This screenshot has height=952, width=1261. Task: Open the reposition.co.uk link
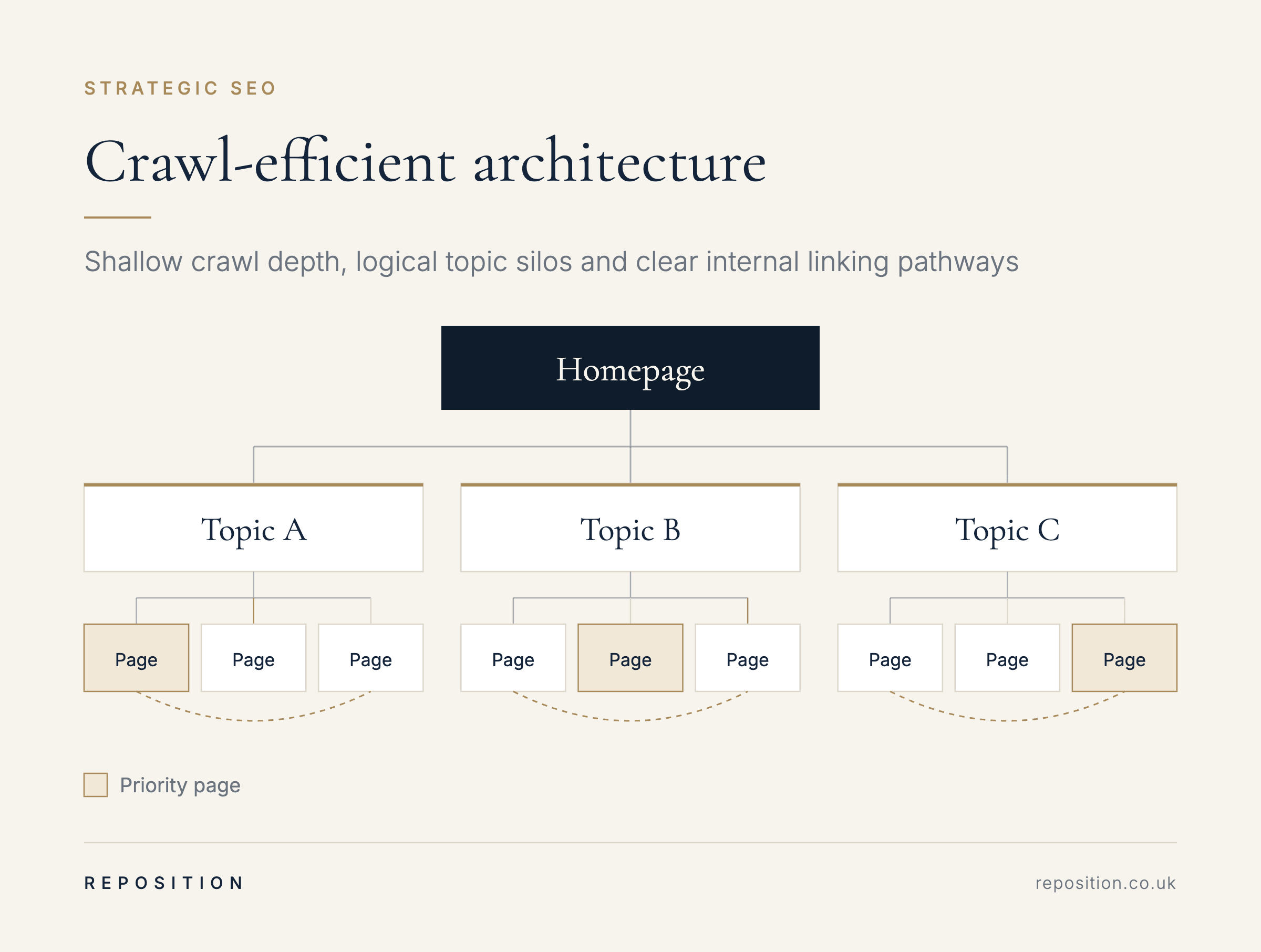point(1105,883)
